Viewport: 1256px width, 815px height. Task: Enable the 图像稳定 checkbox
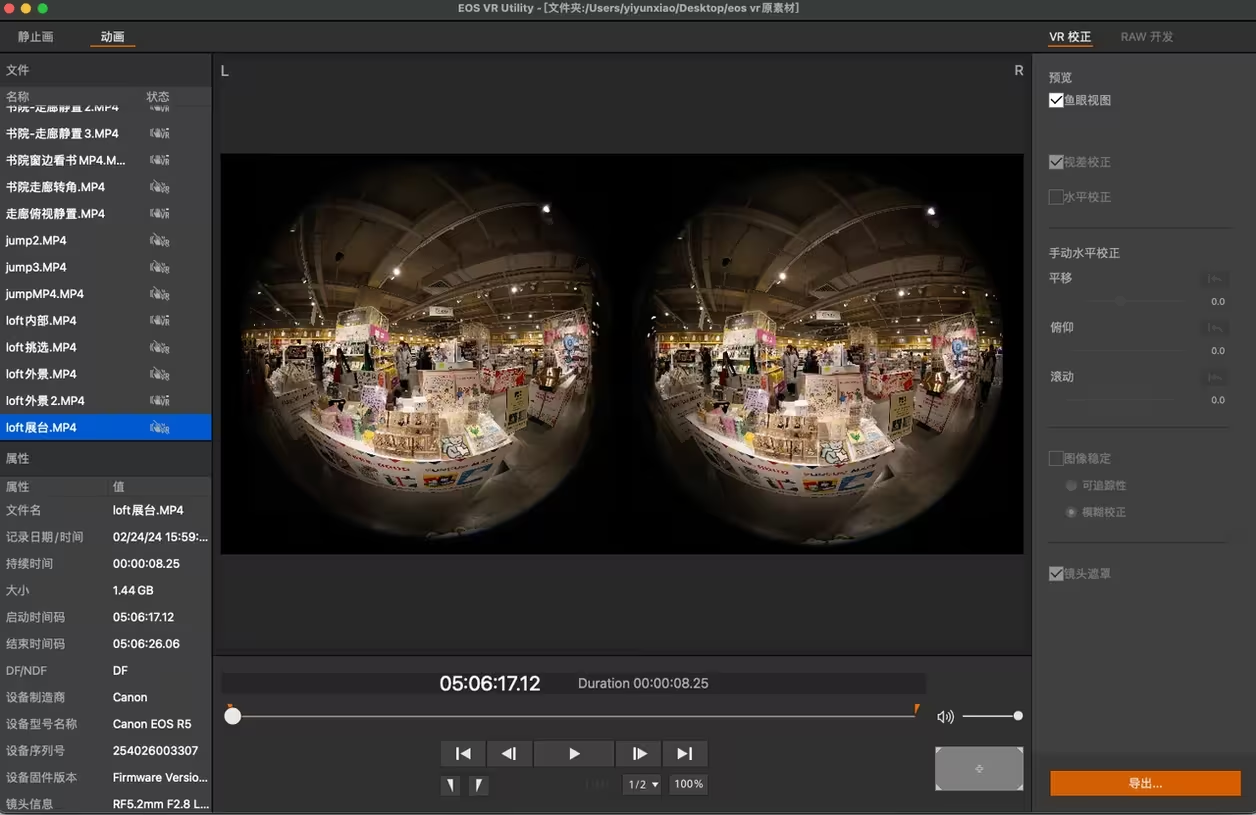point(1056,458)
